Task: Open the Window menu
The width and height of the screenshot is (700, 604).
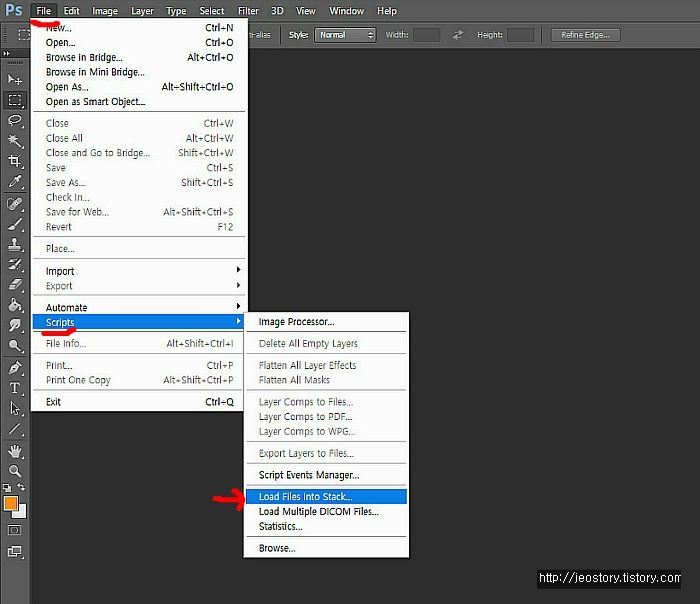Action: coord(346,11)
